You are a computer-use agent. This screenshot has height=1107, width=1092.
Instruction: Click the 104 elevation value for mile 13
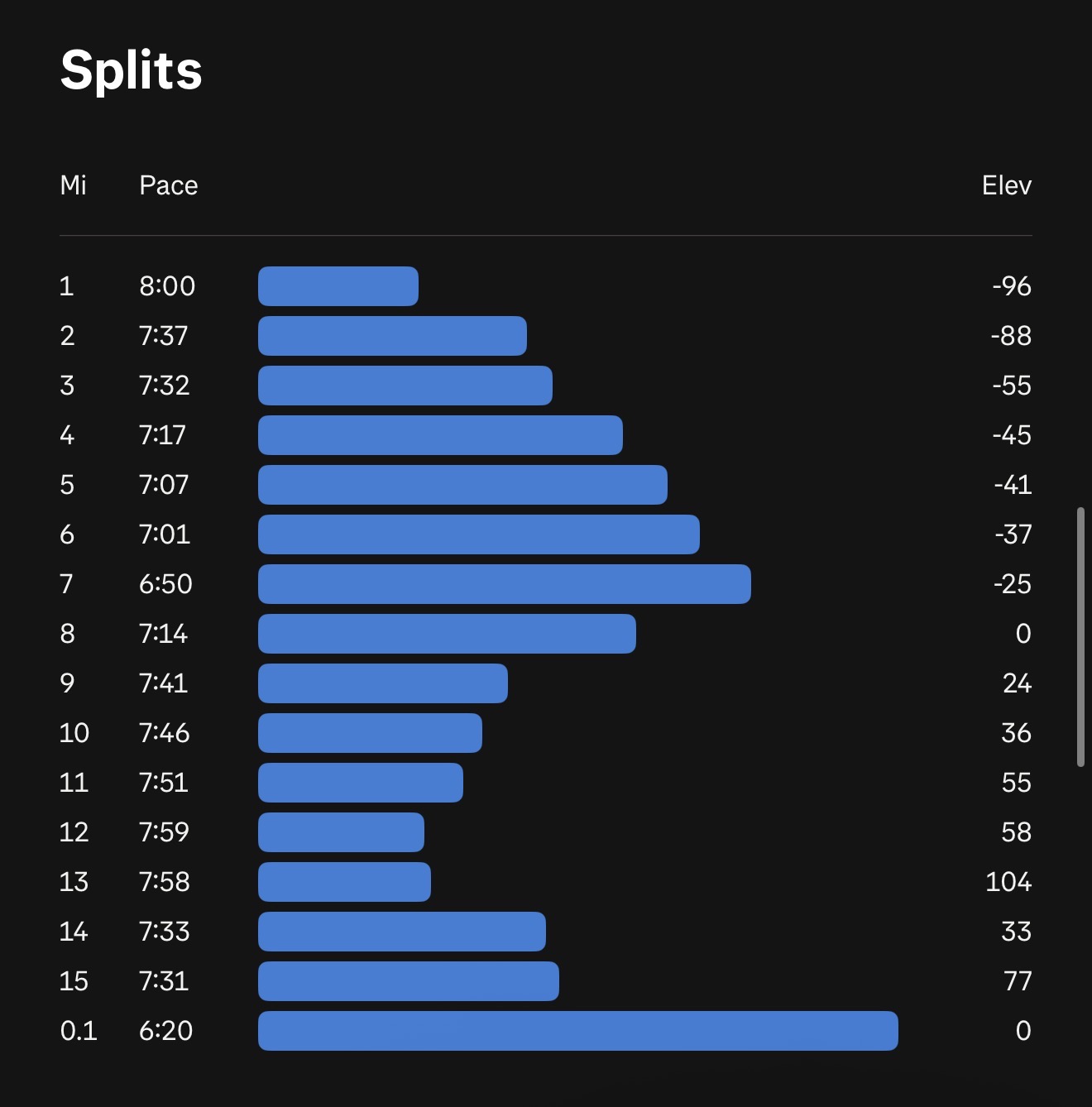(1008, 882)
